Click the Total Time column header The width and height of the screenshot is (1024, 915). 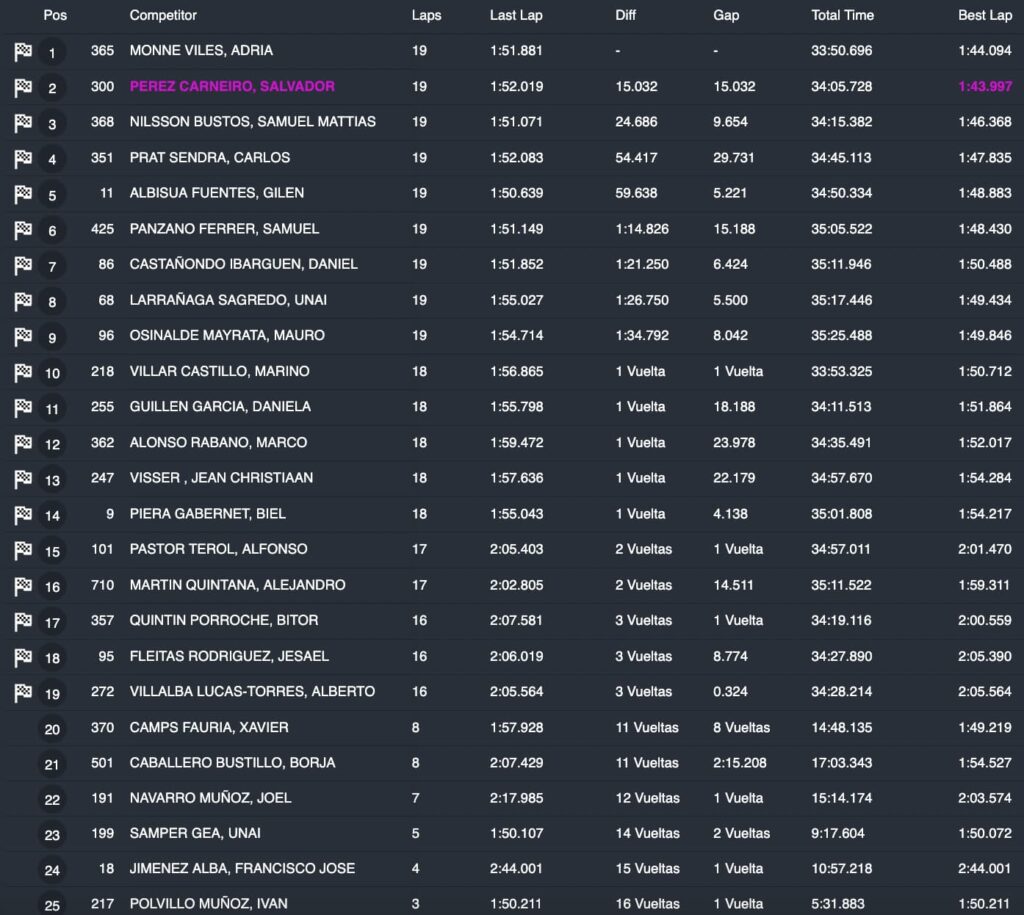pyautogui.click(x=842, y=15)
